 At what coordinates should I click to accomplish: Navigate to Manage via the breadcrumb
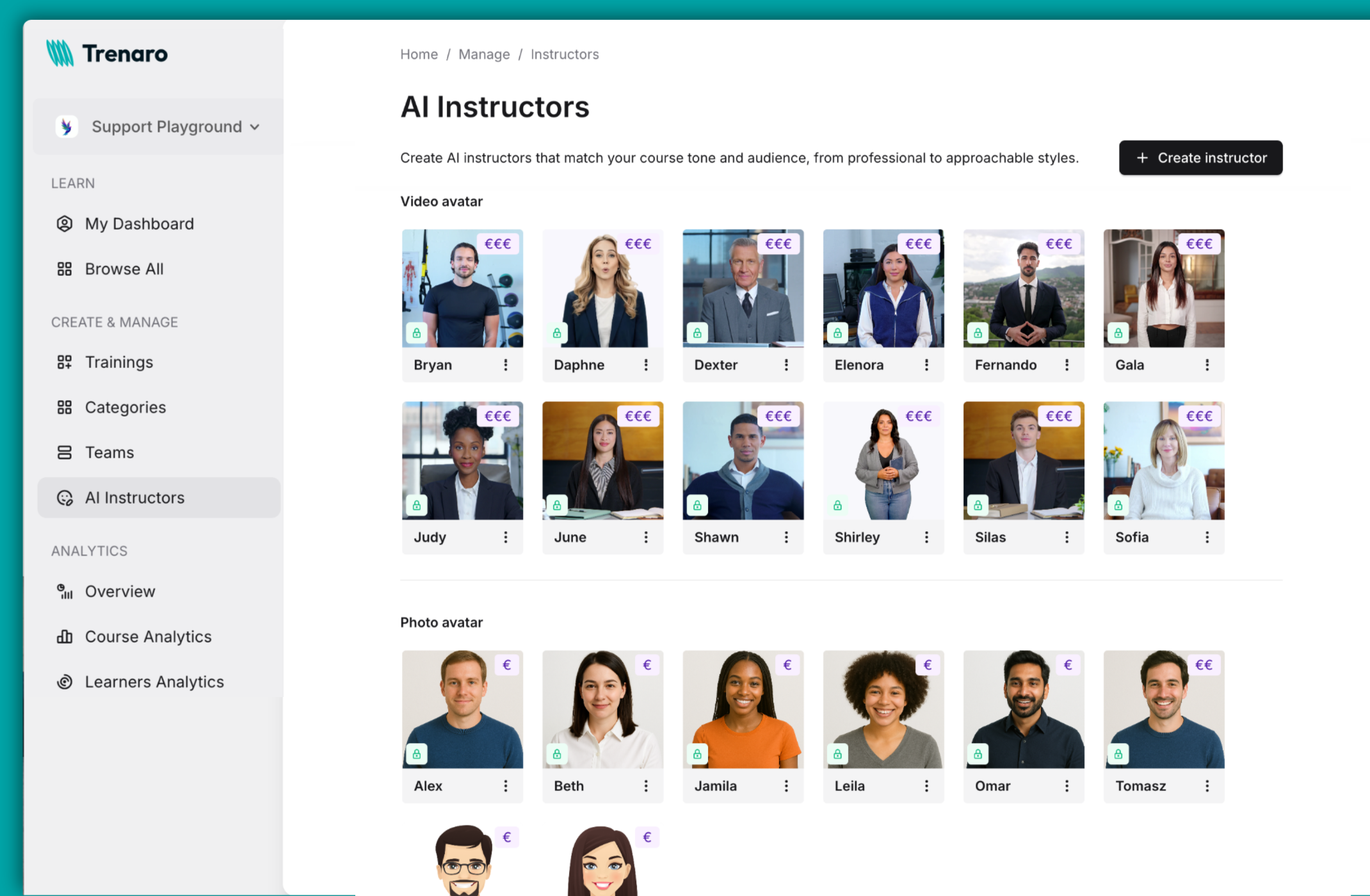[484, 54]
